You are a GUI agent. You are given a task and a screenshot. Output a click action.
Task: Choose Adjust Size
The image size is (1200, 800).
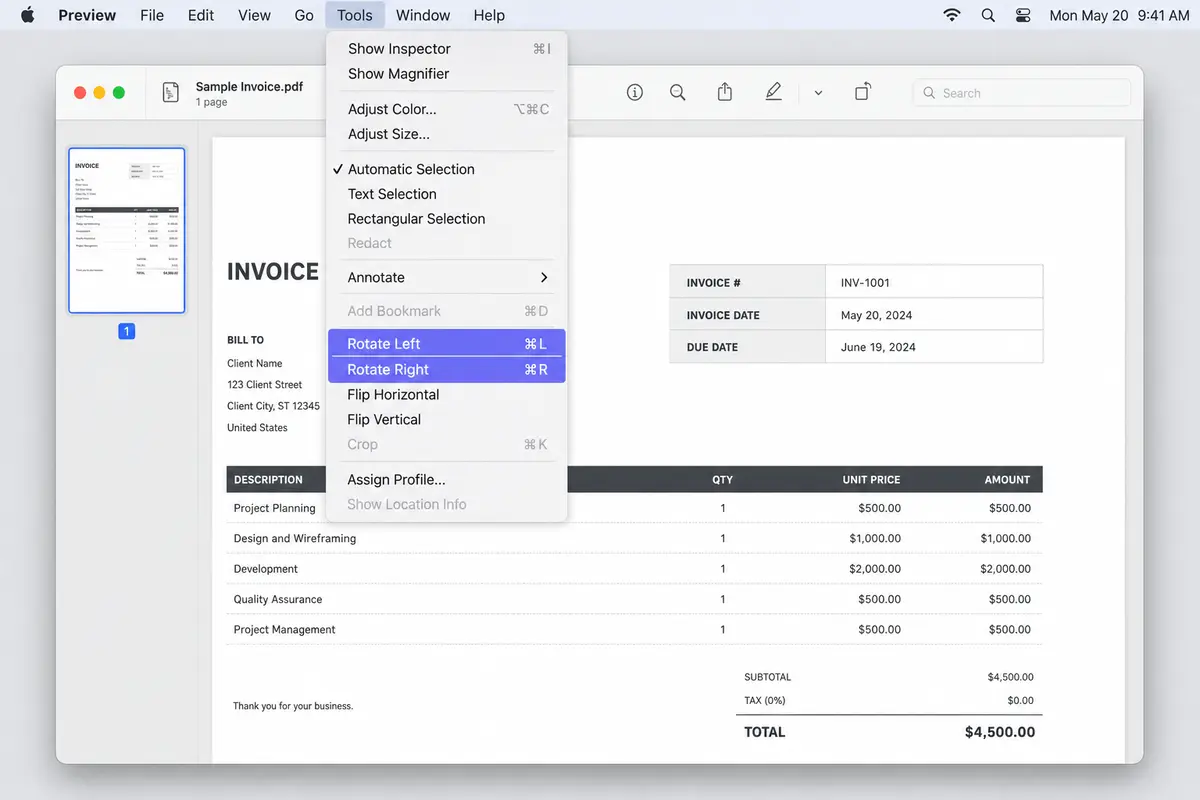(x=447, y=134)
